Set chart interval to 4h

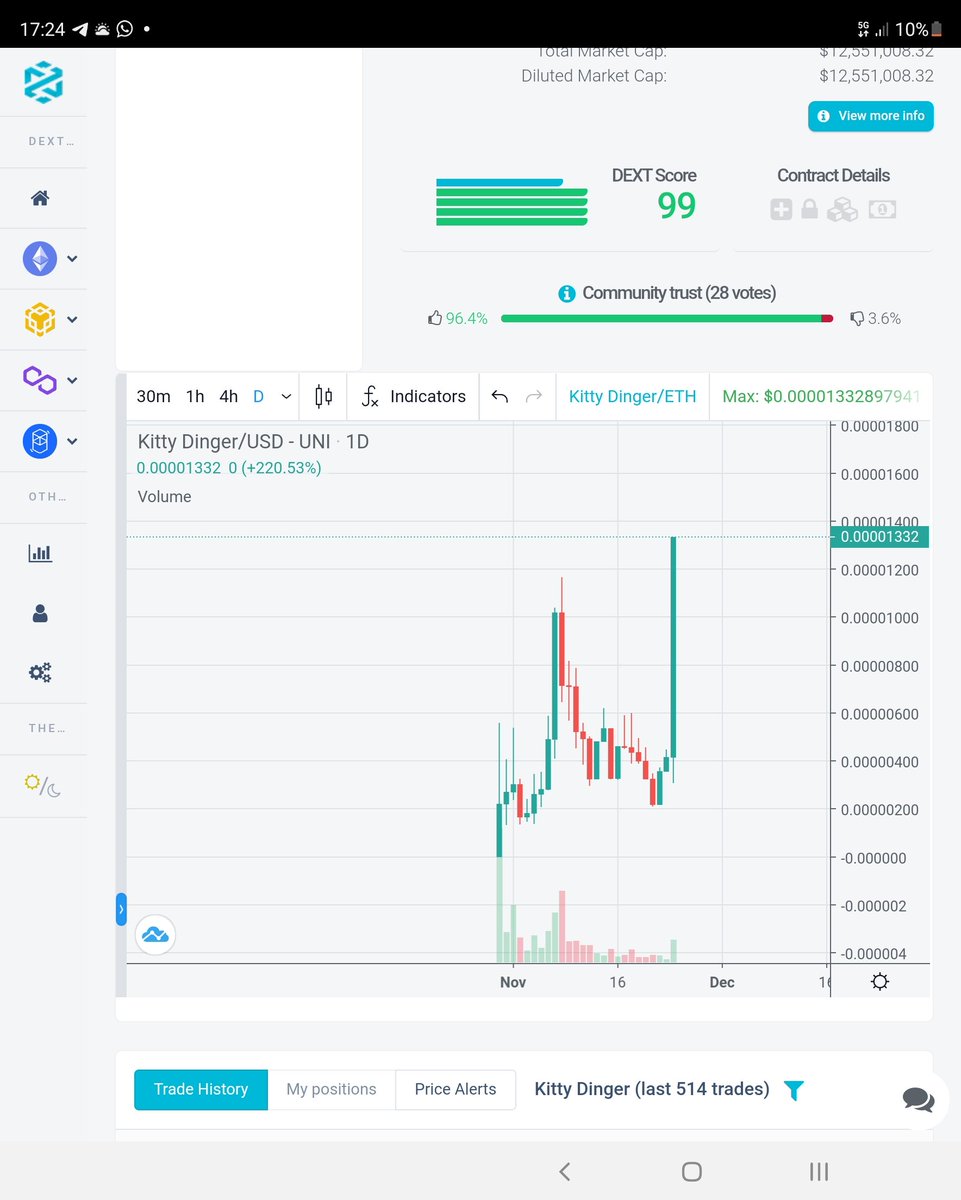(229, 396)
